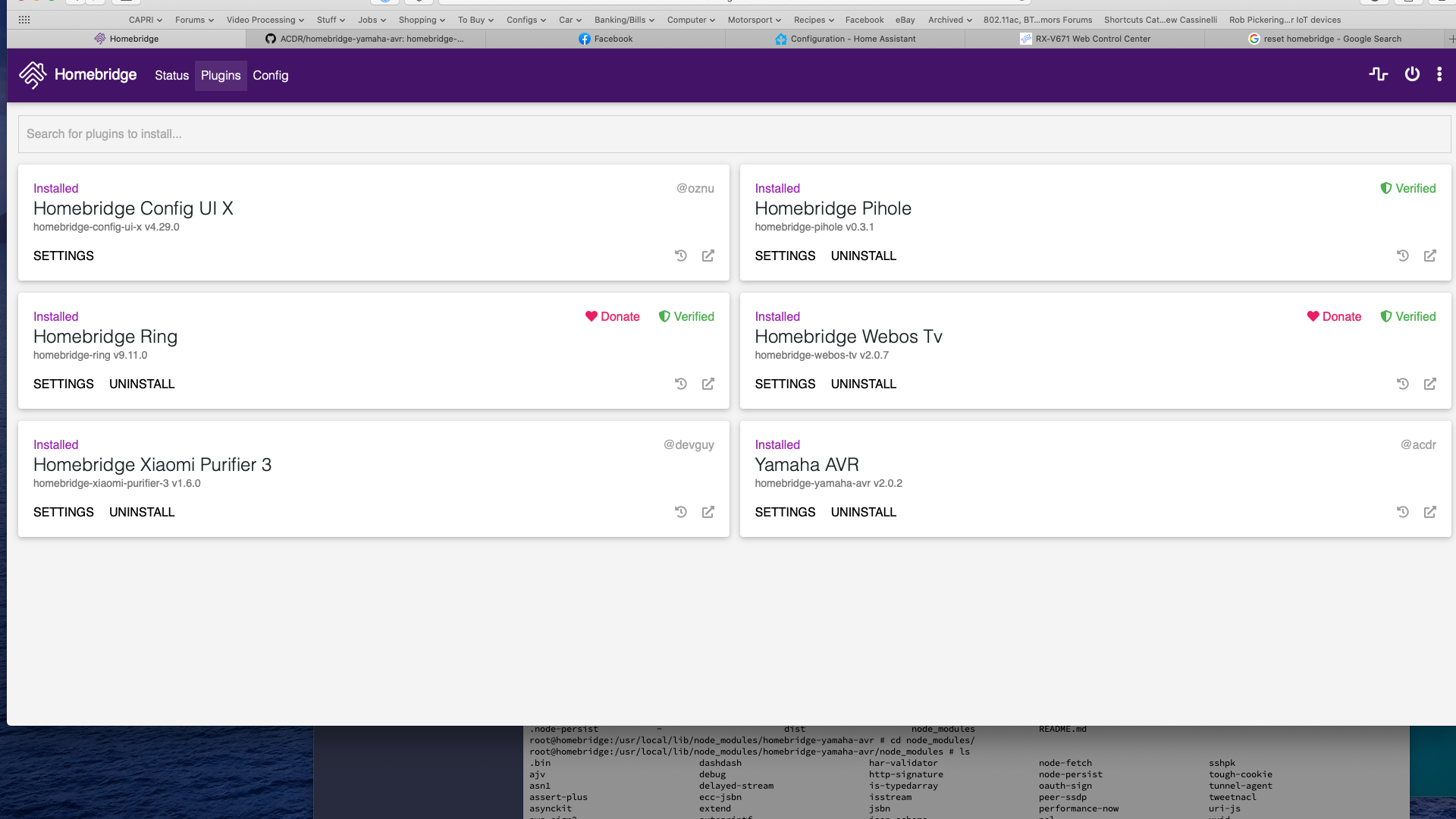
Task: Click the Verified shield badge on Webos Tv
Action: 1407,316
